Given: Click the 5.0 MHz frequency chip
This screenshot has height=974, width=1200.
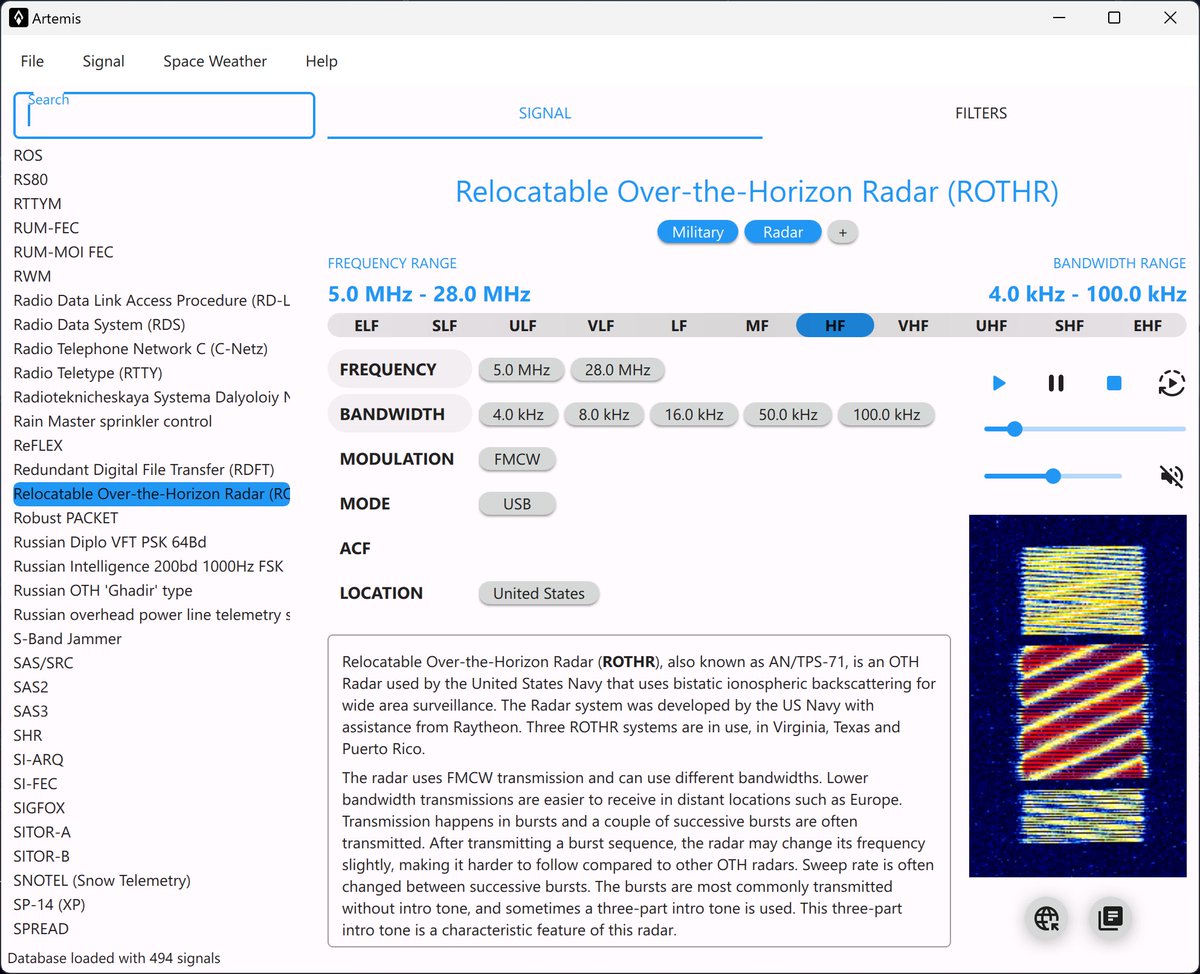Looking at the screenshot, I should [x=522, y=369].
